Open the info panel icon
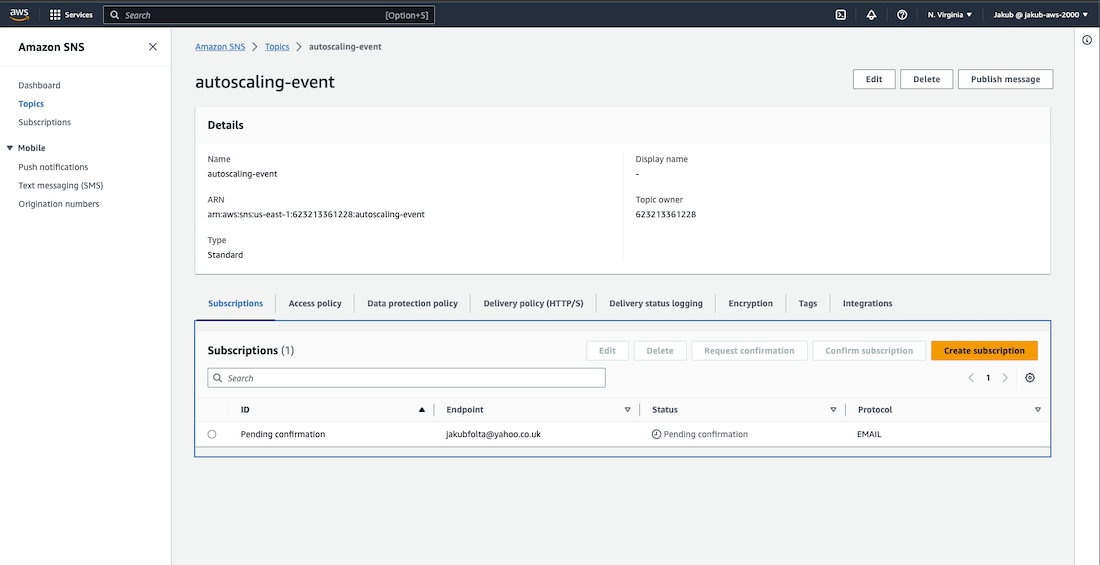The height and width of the screenshot is (565, 1100). [x=1087, y=40]
